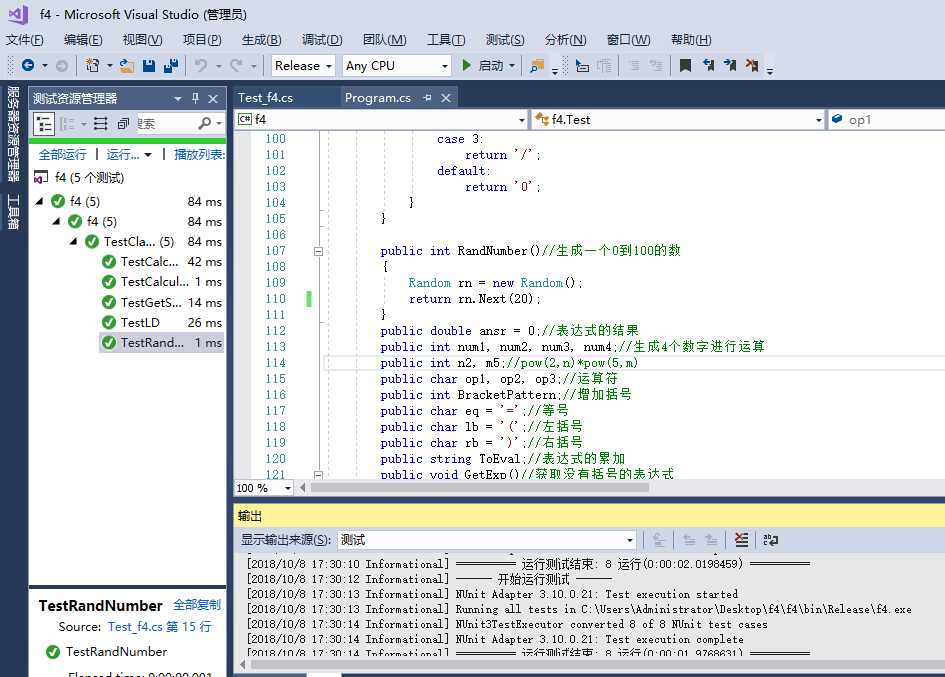
Task: Click the hierarchy view icon in Test Explorer
Action: [x=43, y=124]
